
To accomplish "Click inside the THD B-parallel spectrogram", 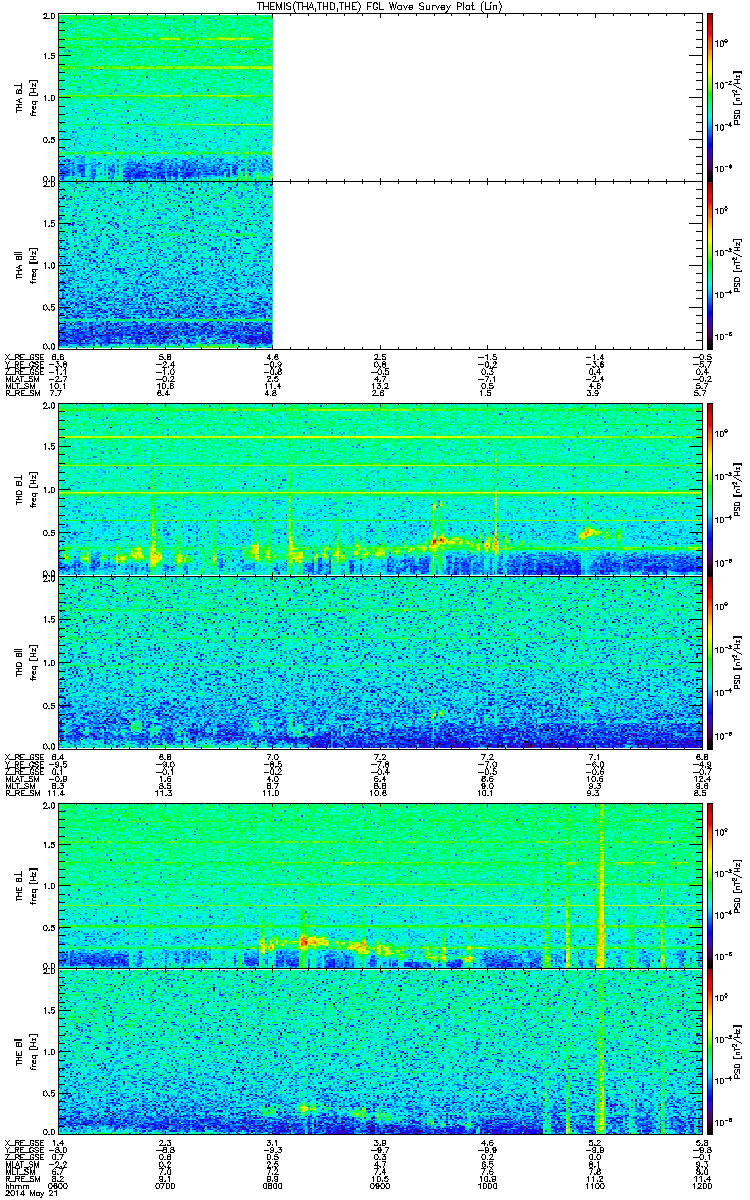I will pos(378,662).
